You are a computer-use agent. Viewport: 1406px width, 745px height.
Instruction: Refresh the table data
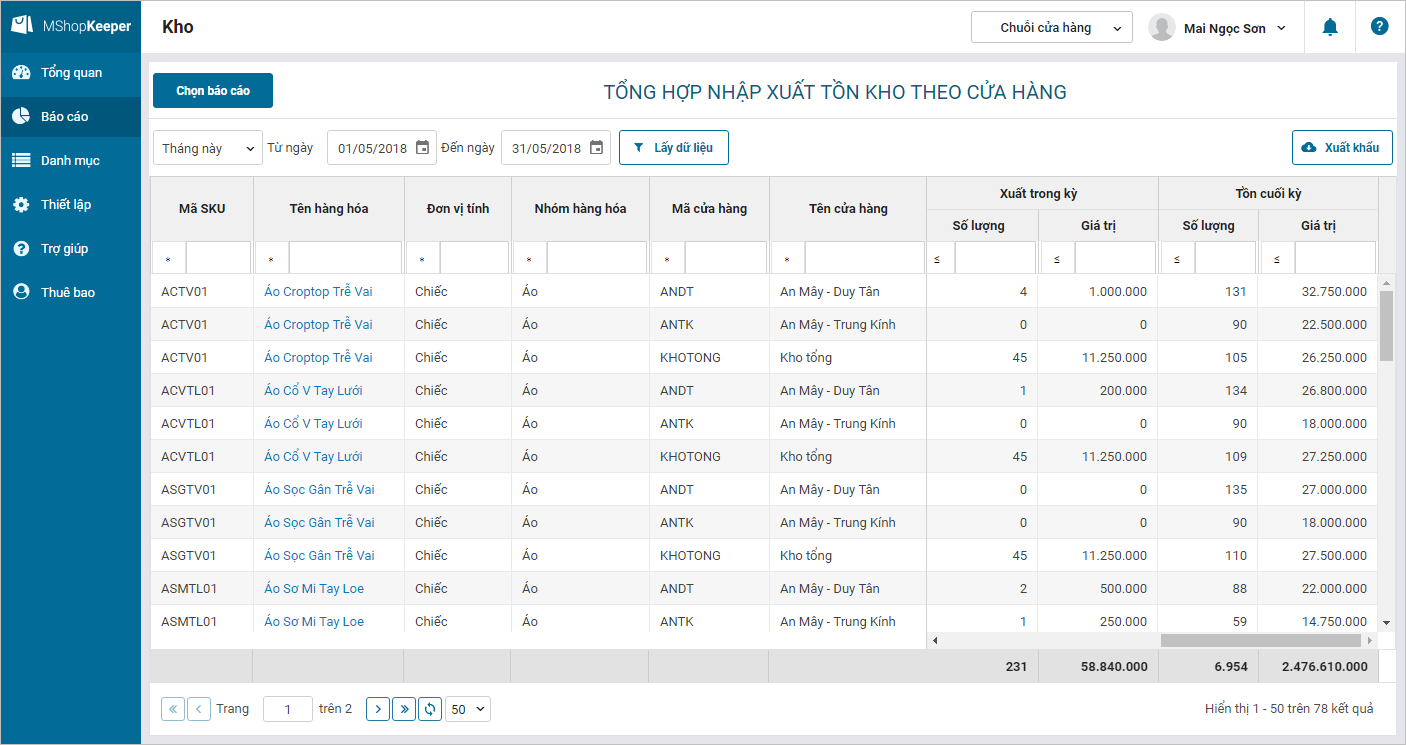tap(430, 709)
